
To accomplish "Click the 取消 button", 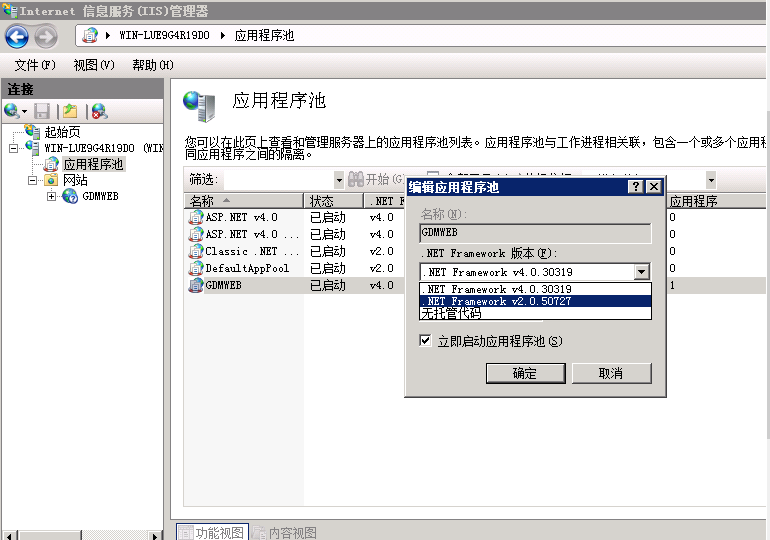I will click(610, 373).
